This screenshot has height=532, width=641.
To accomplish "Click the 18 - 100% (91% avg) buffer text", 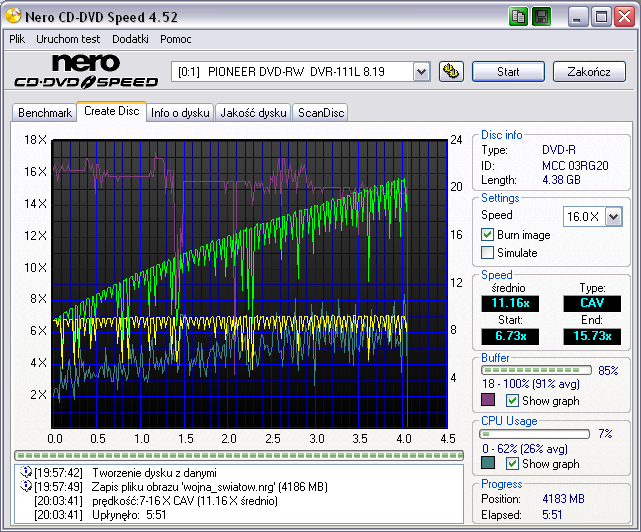I will (531, 384).
